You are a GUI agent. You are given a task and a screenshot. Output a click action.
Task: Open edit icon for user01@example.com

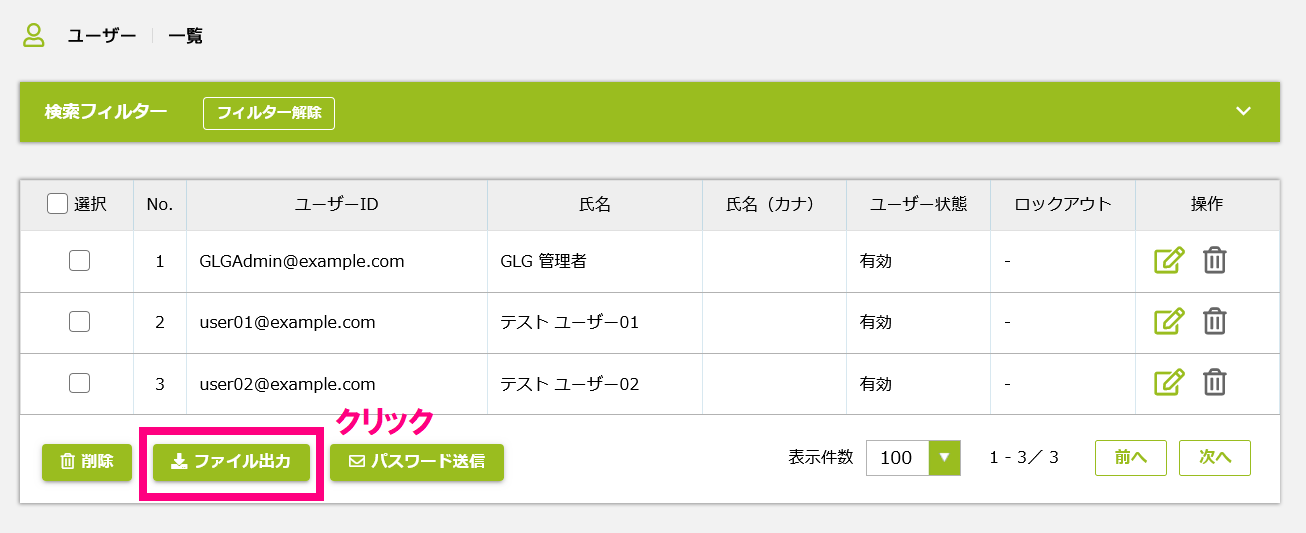[x=1169, y=322]
